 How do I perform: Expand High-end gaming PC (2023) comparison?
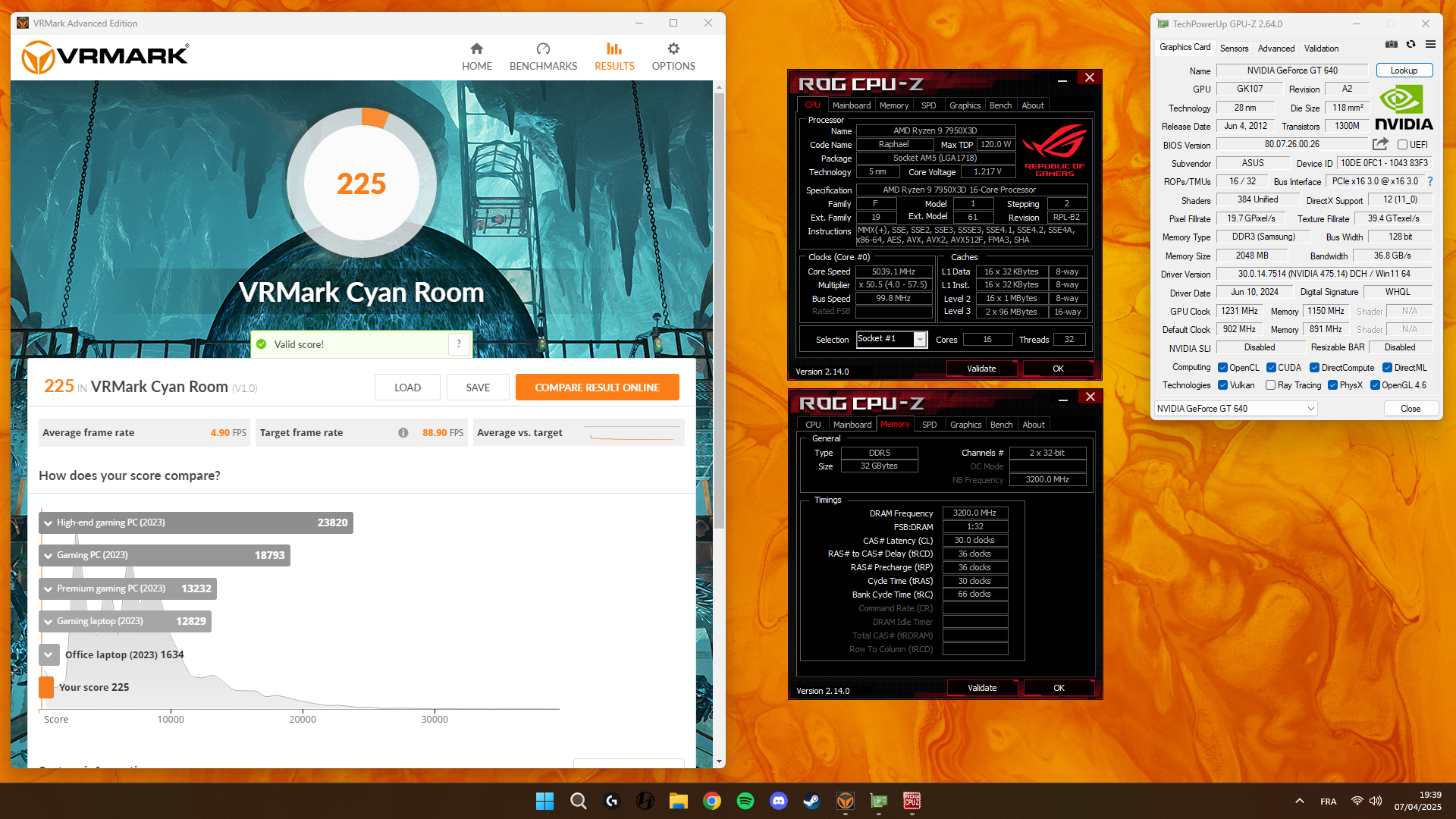49,523
